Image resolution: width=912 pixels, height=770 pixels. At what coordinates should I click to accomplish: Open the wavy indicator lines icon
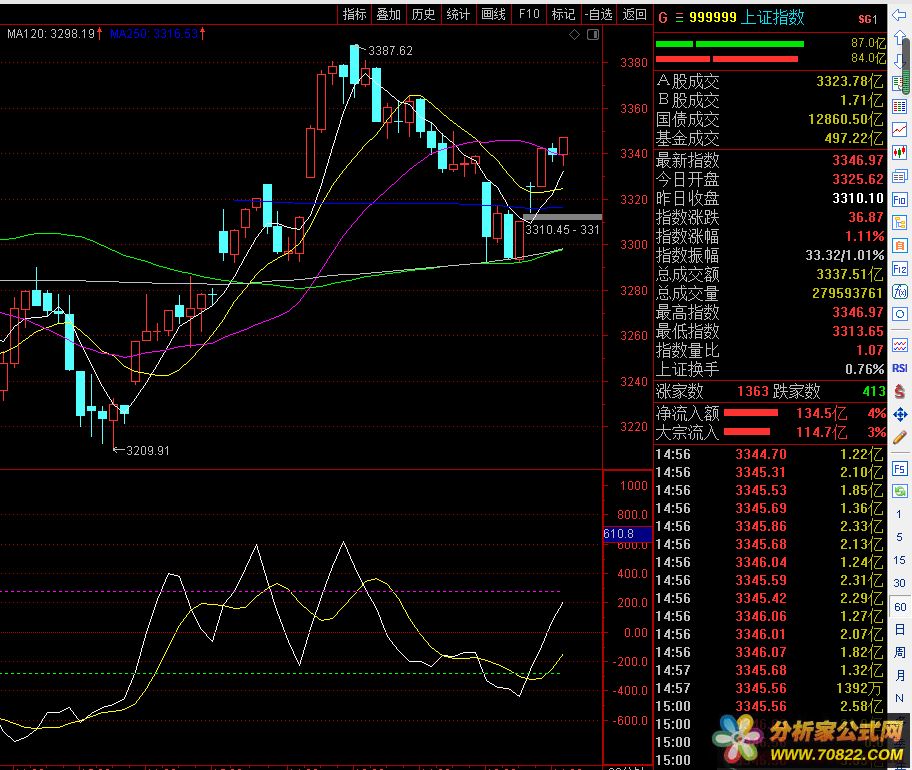pos(899,345)
